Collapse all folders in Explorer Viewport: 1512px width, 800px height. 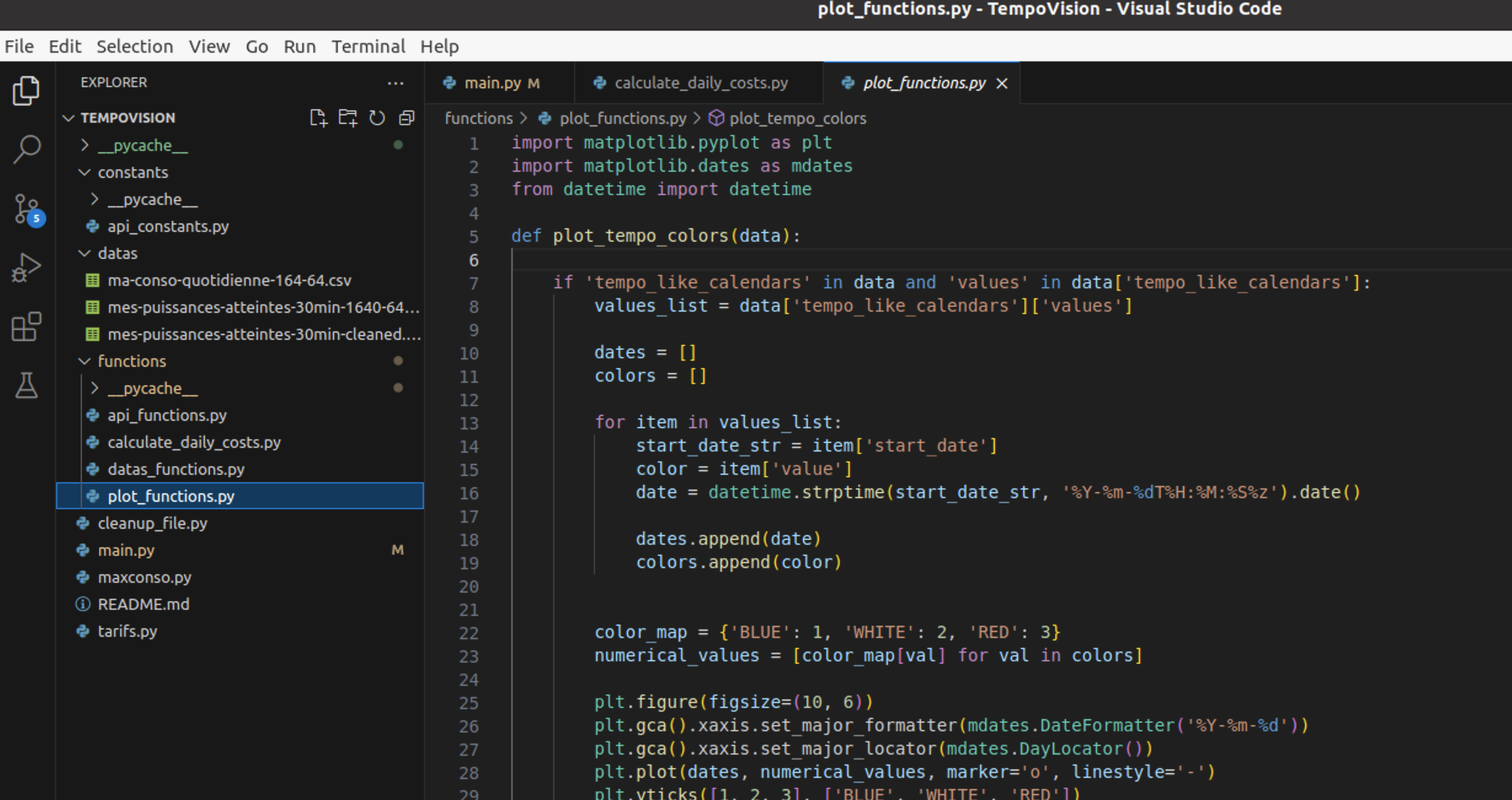coord(406,118)
